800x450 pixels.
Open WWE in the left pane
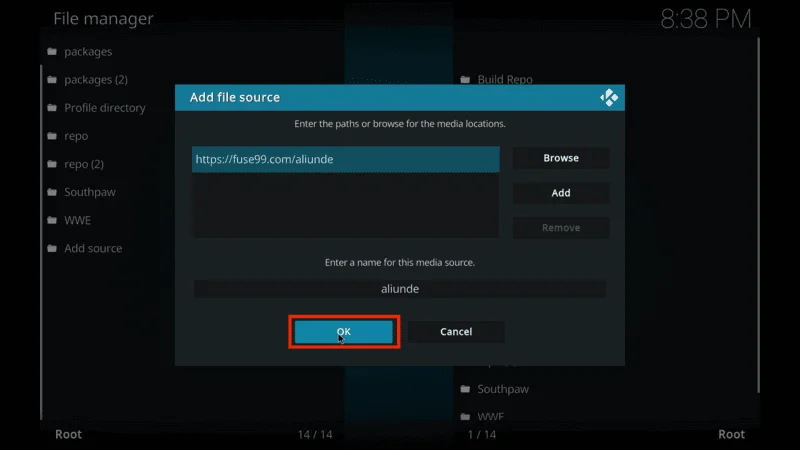78,220
